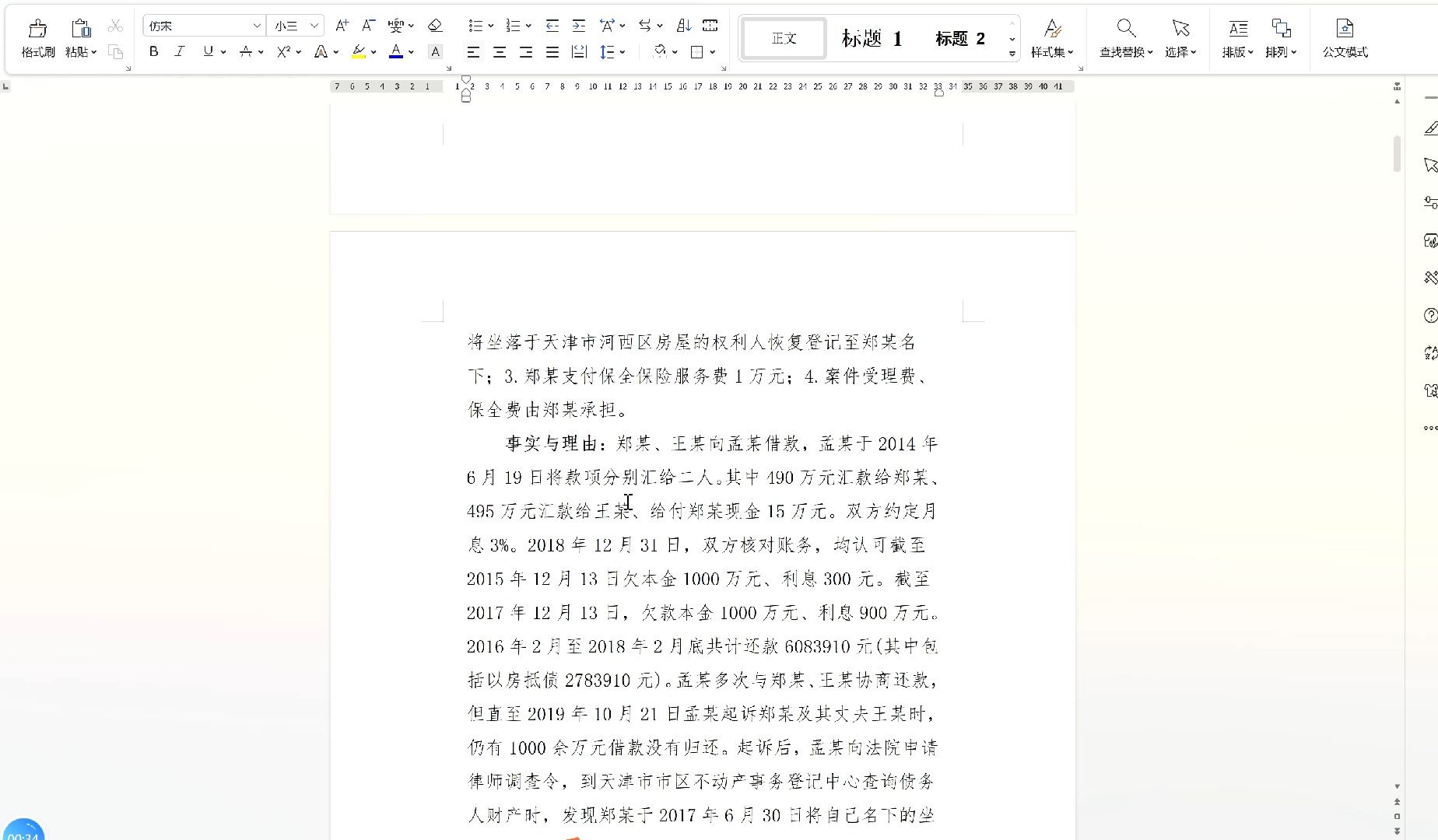Open the font name dropdown (仿宋)
Screen dimensions: 1438x840
point(257,26)
